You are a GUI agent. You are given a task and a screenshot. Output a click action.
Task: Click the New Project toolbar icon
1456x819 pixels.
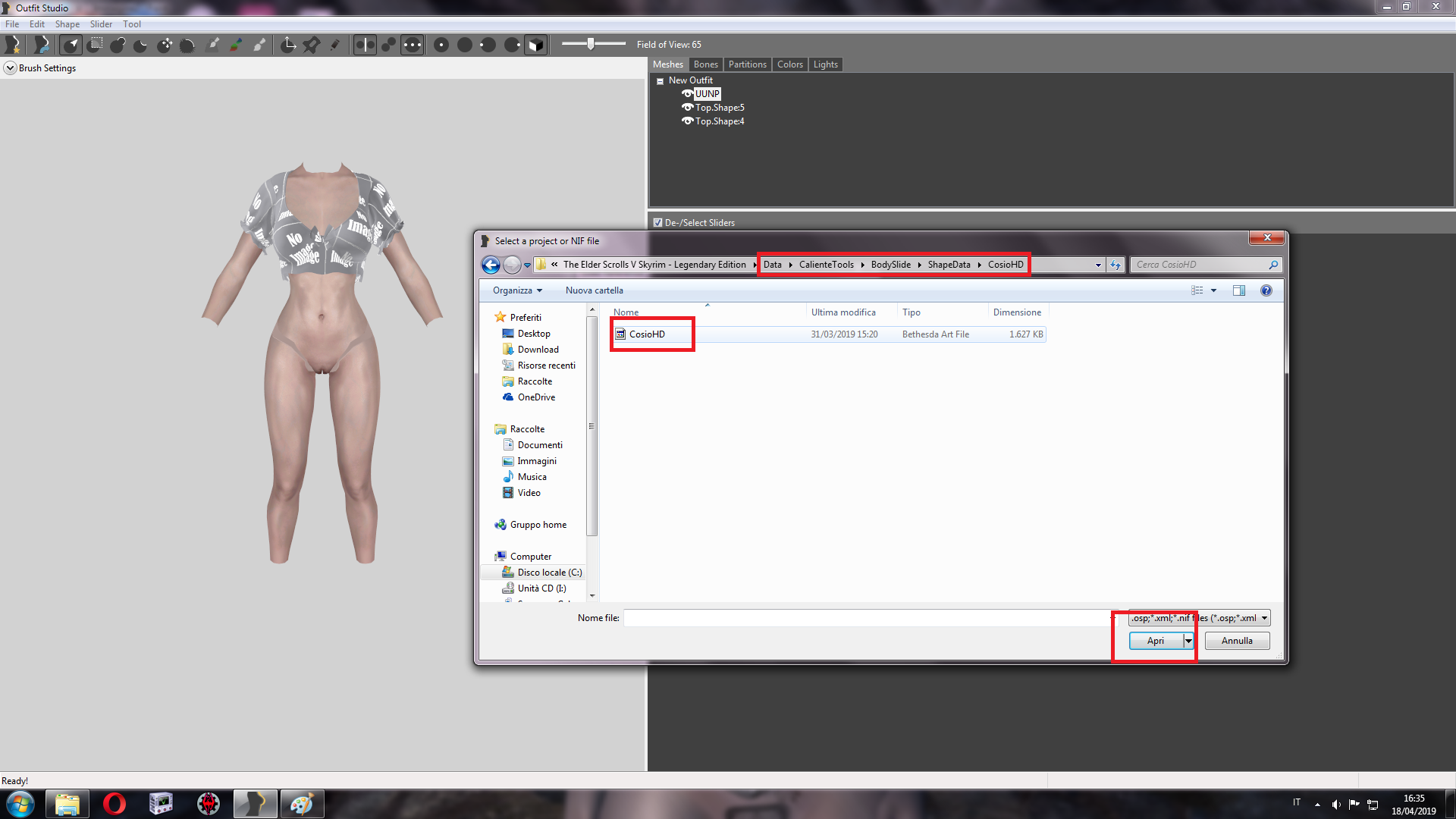point(13,45)
